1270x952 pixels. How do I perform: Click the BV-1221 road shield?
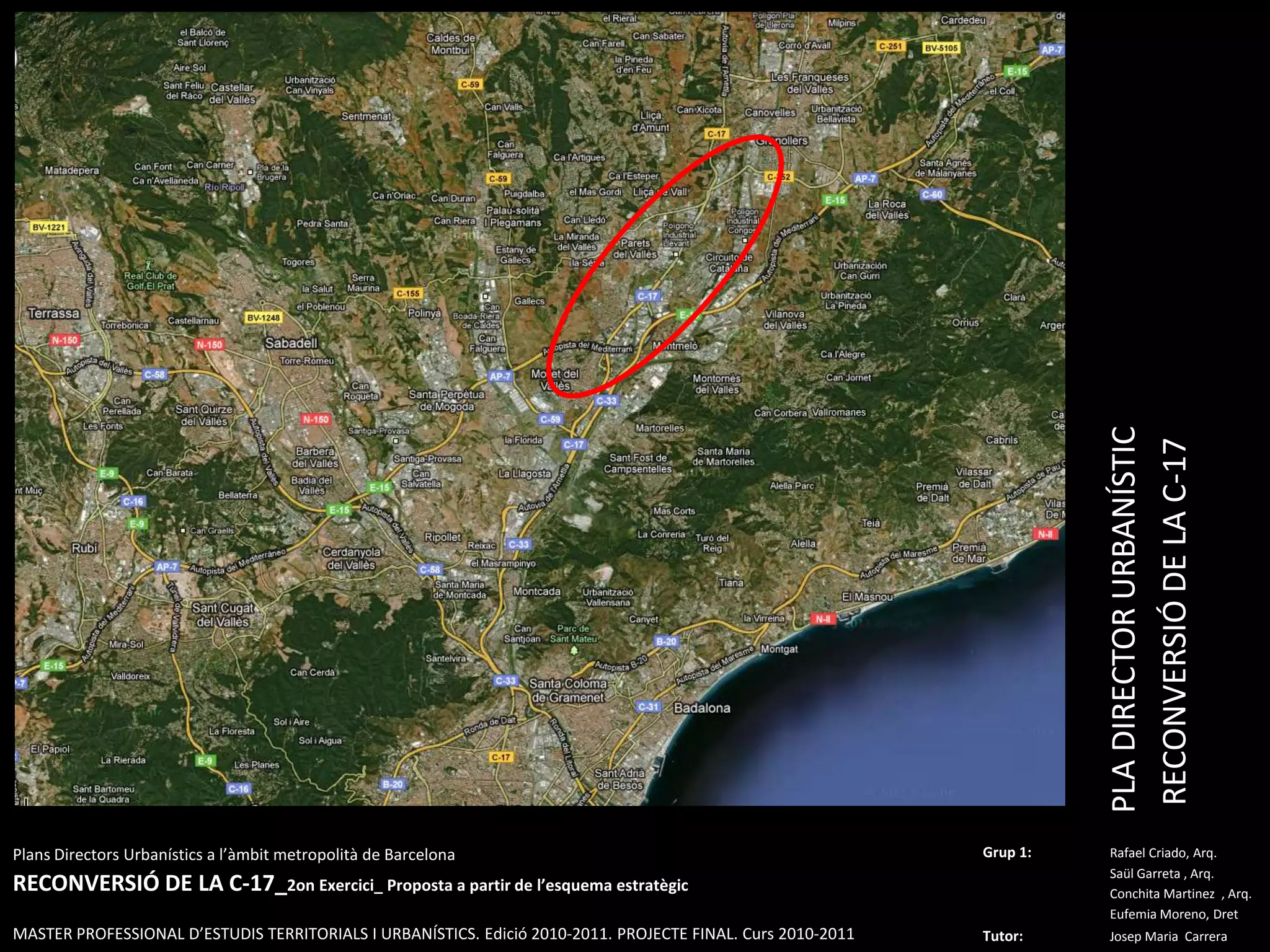pyautogui.click(x=48, y=227)
